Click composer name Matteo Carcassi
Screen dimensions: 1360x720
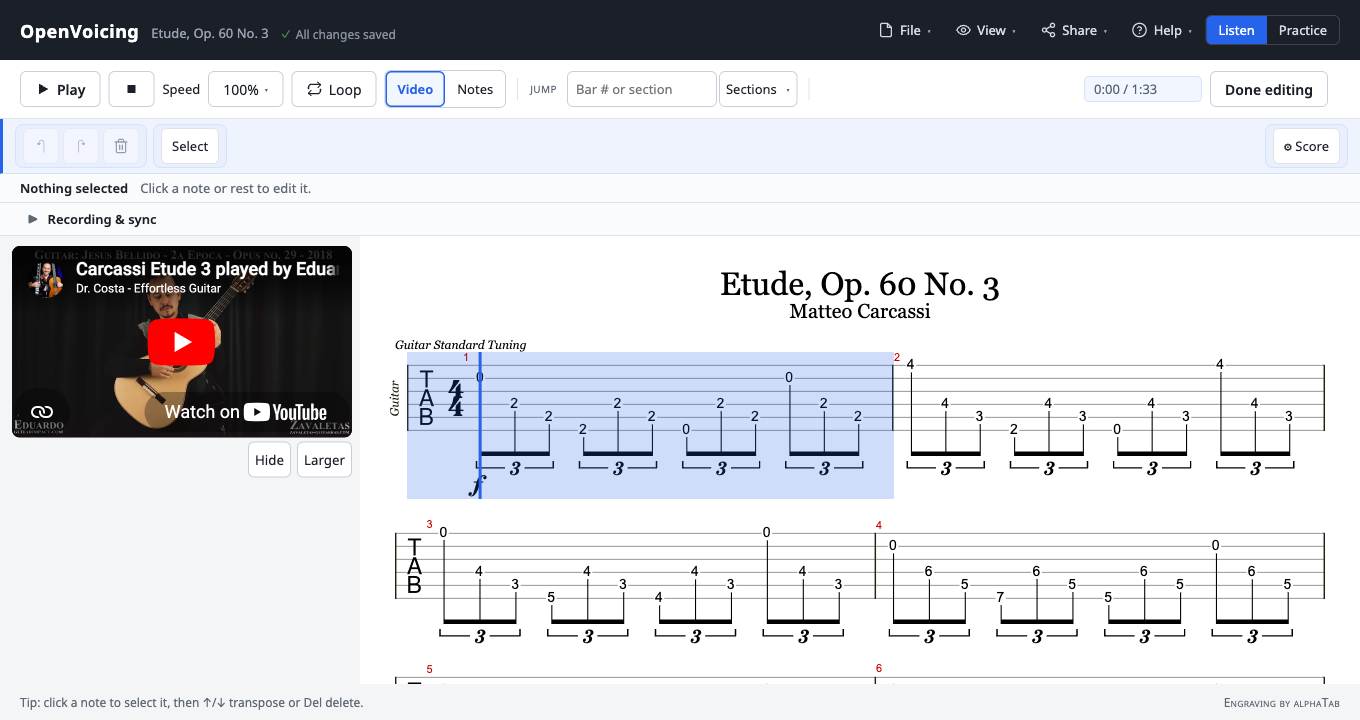[x=860, y=311]
